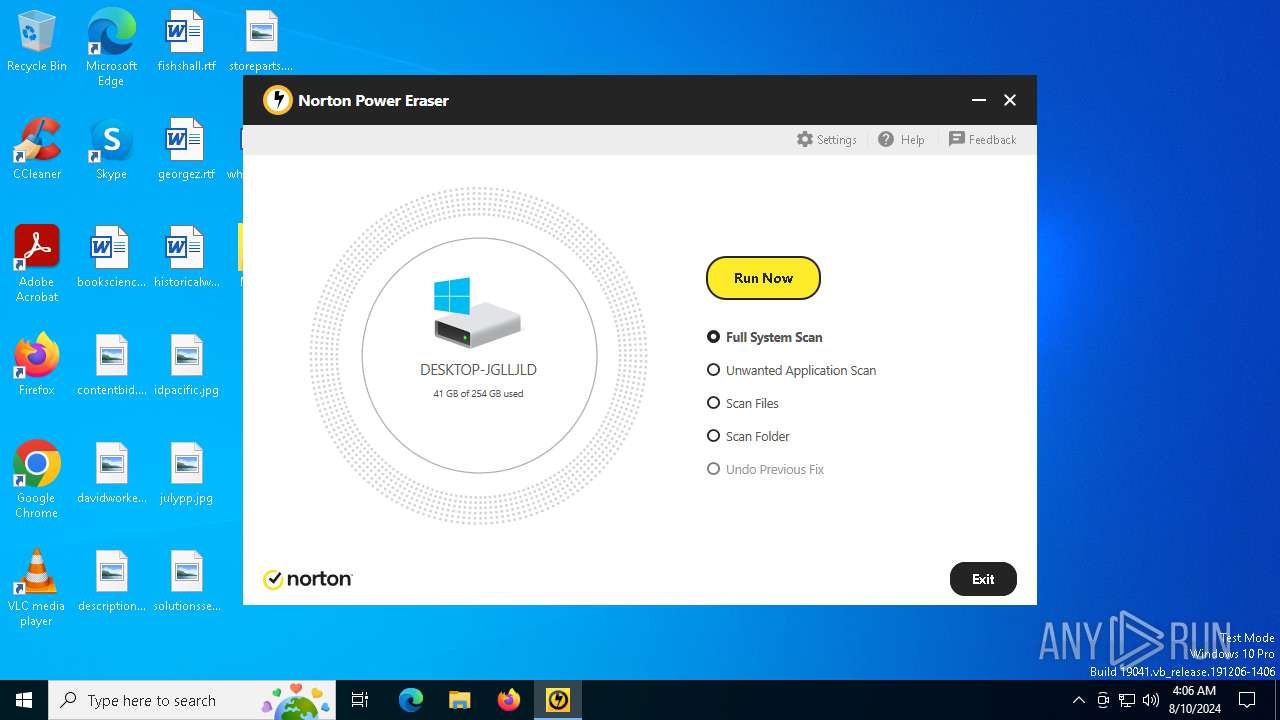Click Norton Power Eraser taskbar button

coord(558,700)
